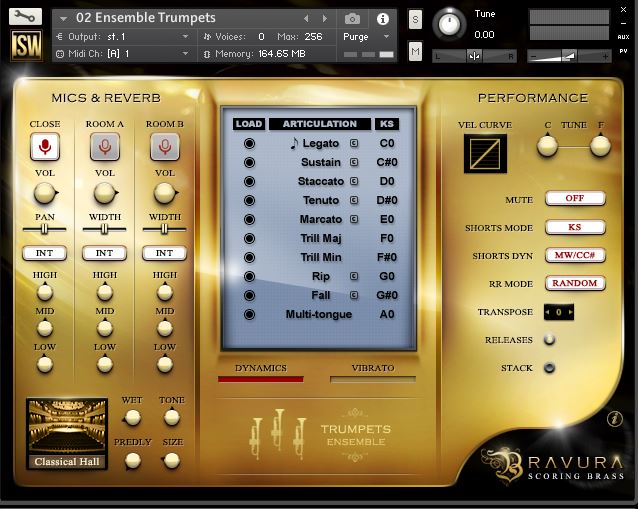Click the reverb WET knob
Screen dimensions: 638x509
[132, 418]
